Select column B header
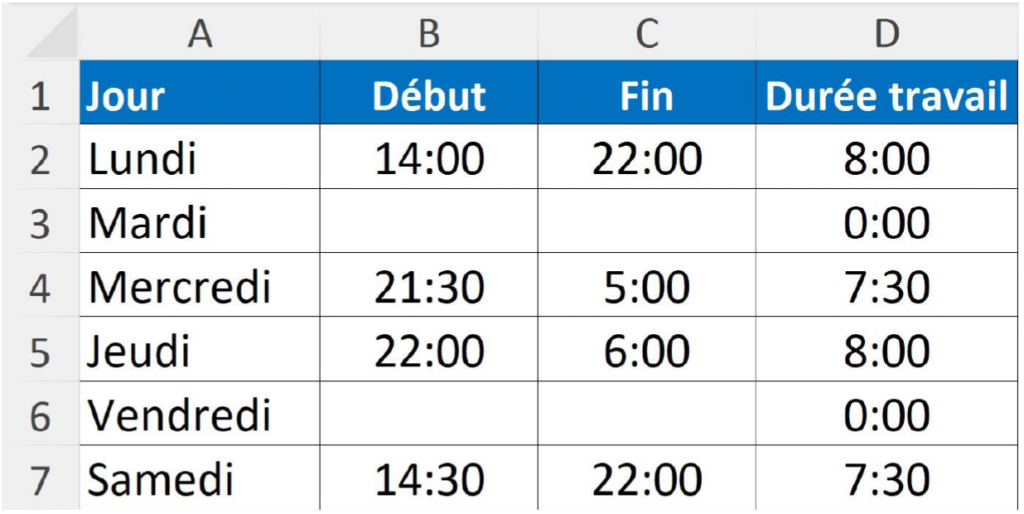Image resolution: width=1024 pixels, height=514 pixels. point(429,34)
